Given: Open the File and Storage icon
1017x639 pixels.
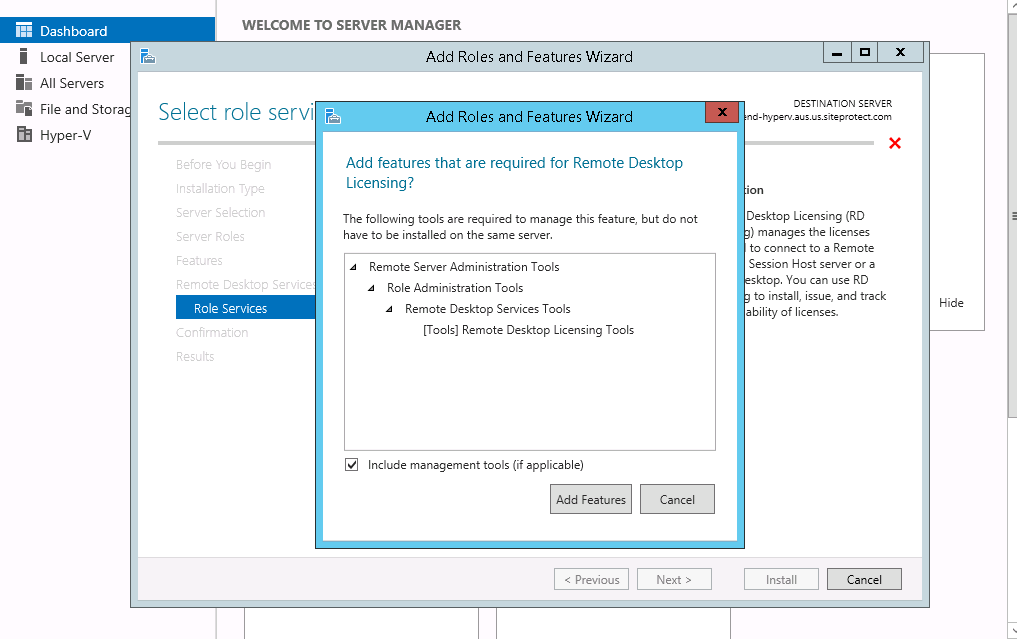Looking at the screenshot, I should pos(24,108).
